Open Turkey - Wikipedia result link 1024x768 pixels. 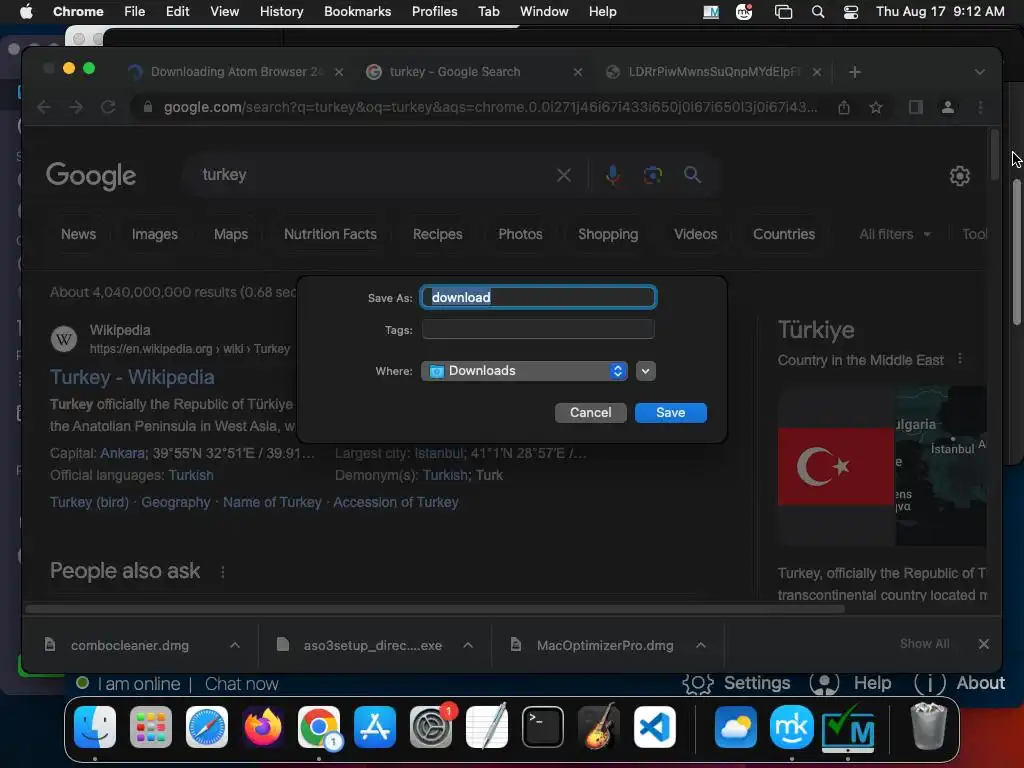[132, 377]
